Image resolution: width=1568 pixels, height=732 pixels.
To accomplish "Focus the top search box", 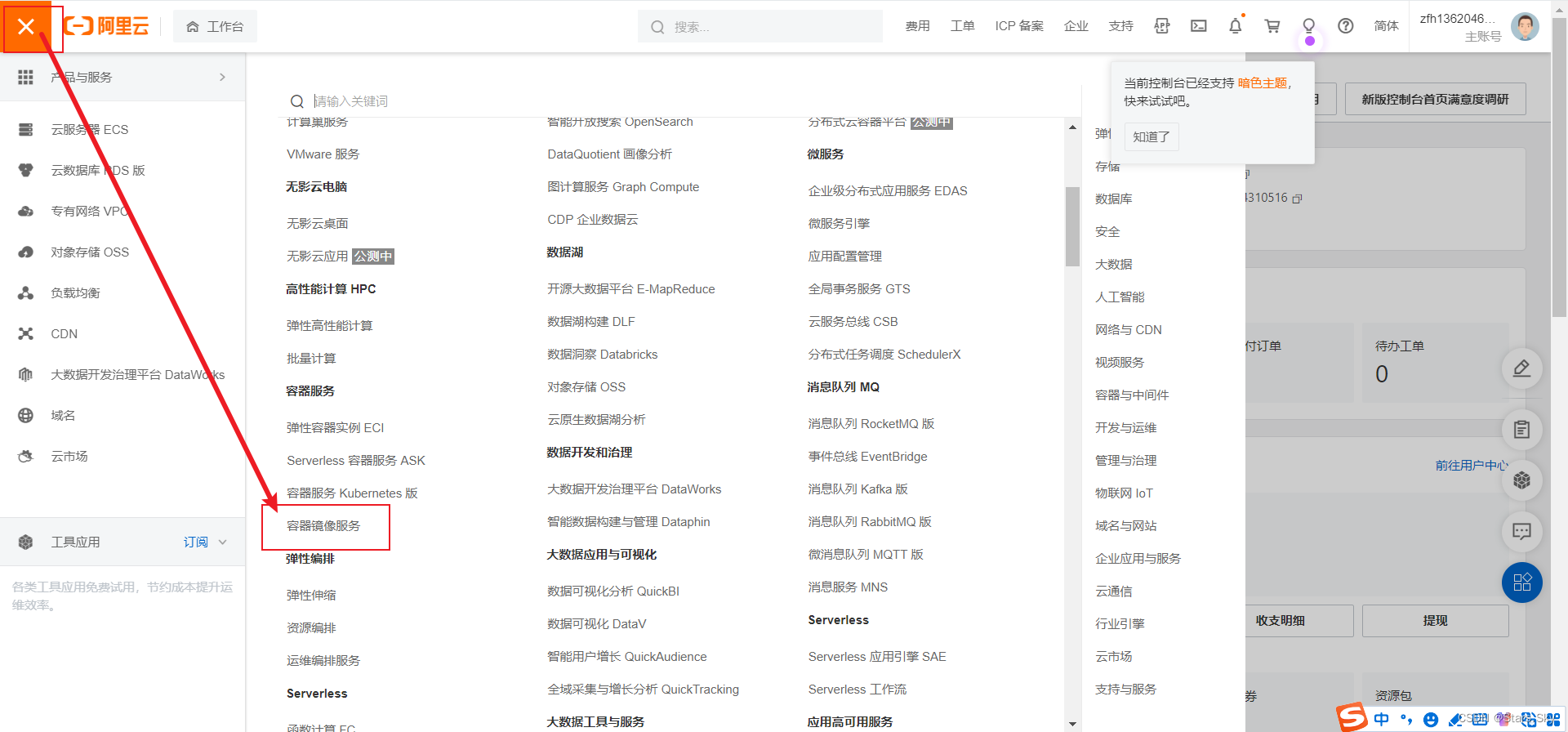I will pos(759,27).
